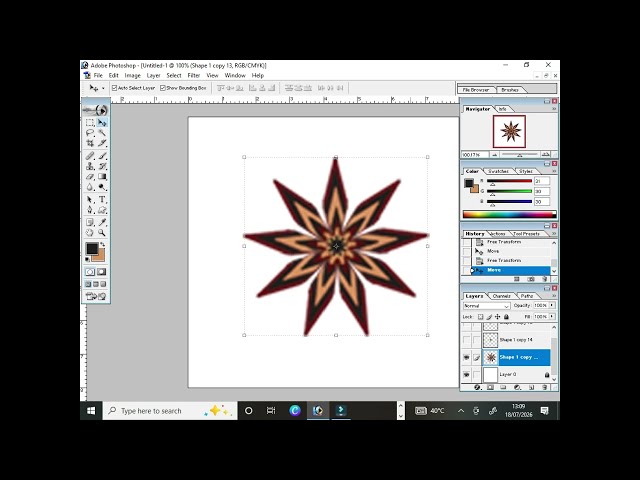
Task: Open the Color panel flyout menu
Action: click(554, 171)
